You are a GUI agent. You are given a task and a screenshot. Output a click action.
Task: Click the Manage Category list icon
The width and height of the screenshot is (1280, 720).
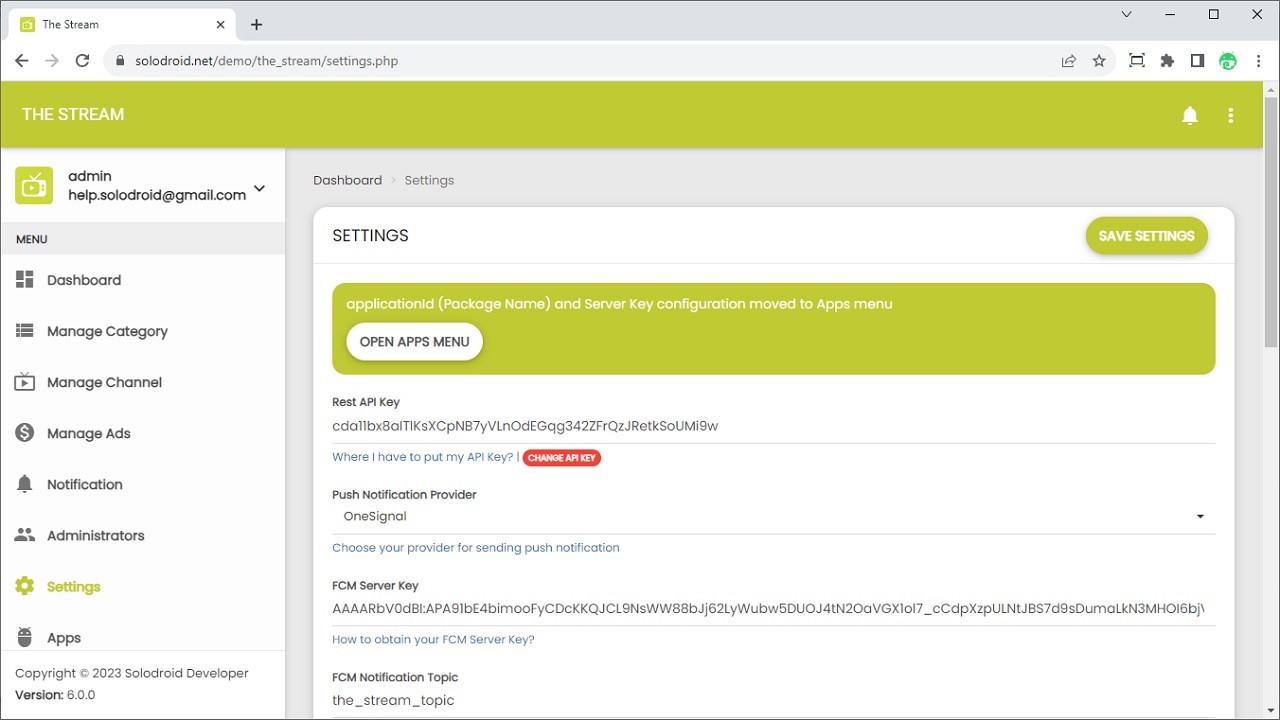tap(25, 331)
